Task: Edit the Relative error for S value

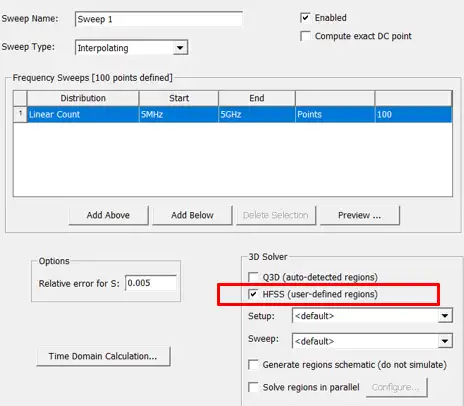Action: (x=151, y=283)
